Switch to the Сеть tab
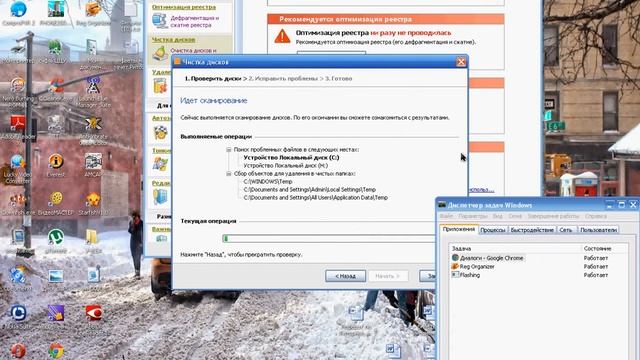This screenshot has width=640, height=360. pyautogui.click(x=566, y=230)
